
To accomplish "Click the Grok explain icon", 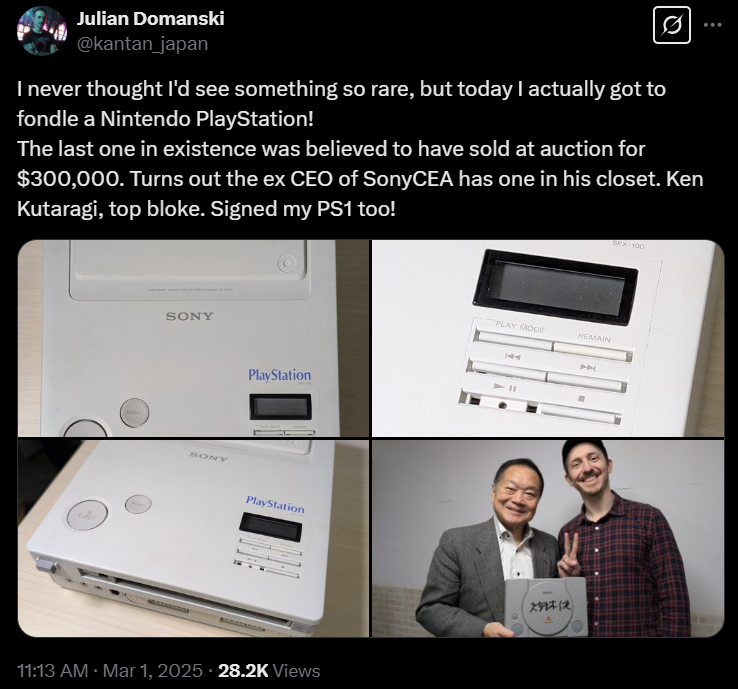I will coord(672,25).
